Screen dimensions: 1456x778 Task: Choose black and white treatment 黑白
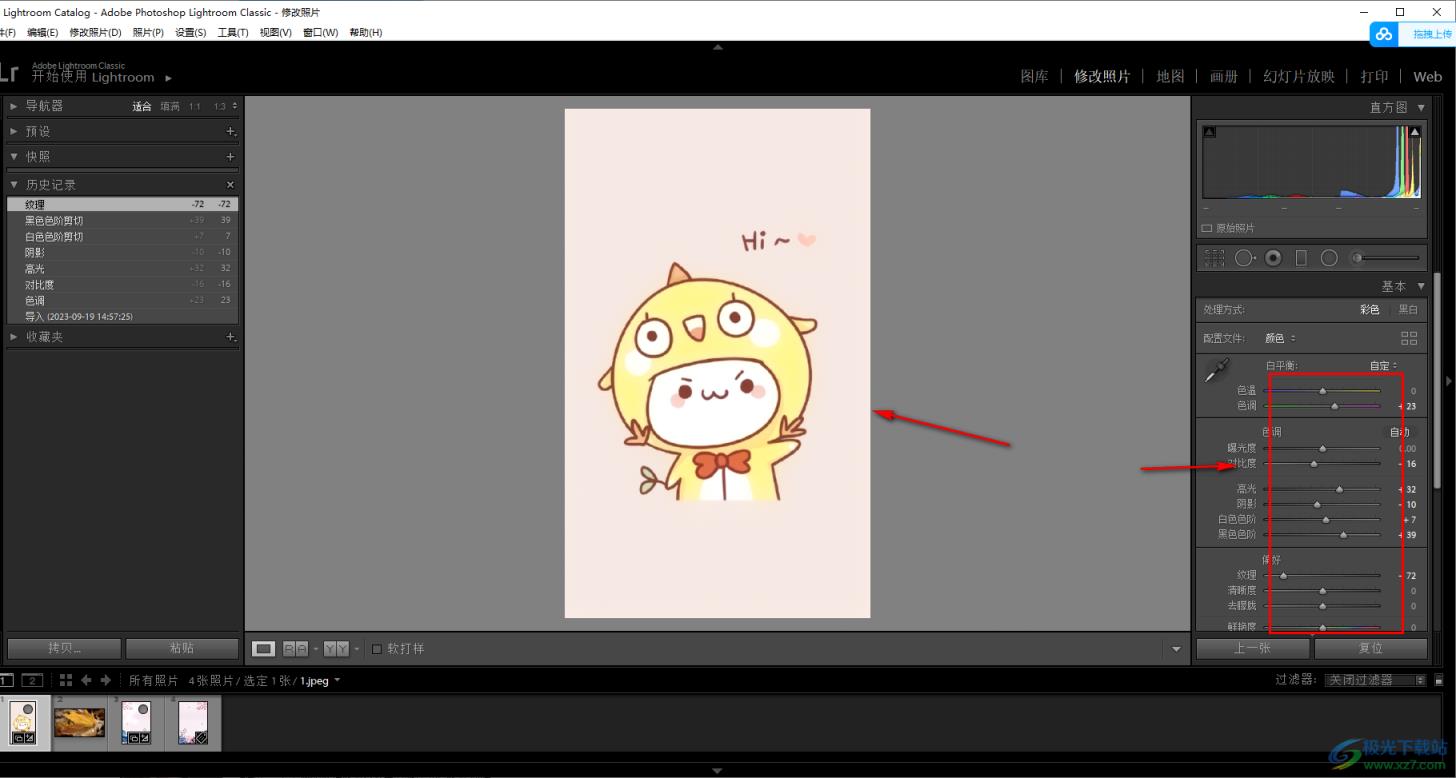click(1408, 310)
